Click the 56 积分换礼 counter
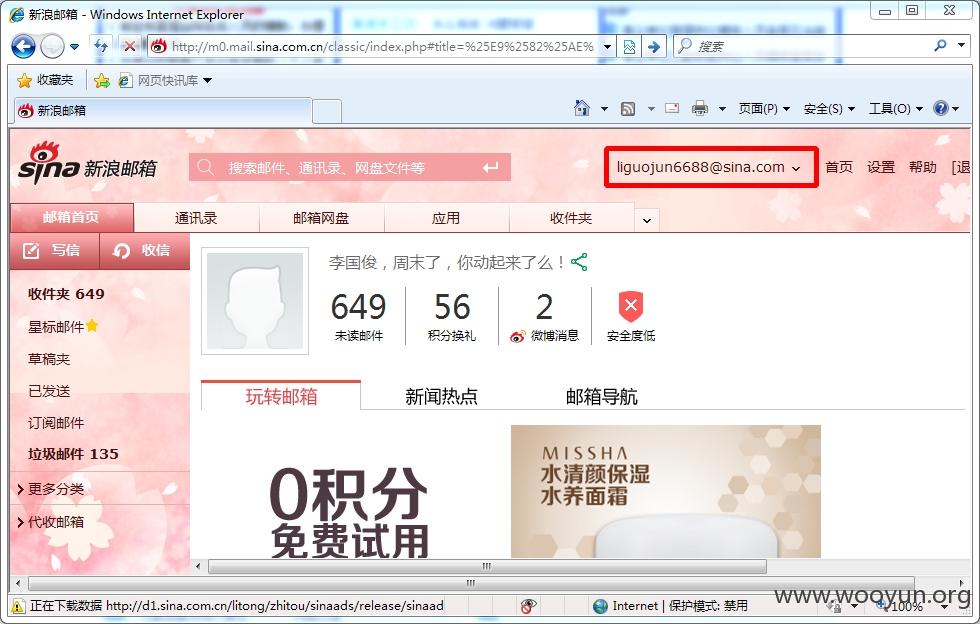Image resolution: width=980 pixels, height=624 pixels. pyautogui.click(x=452, y=316)
